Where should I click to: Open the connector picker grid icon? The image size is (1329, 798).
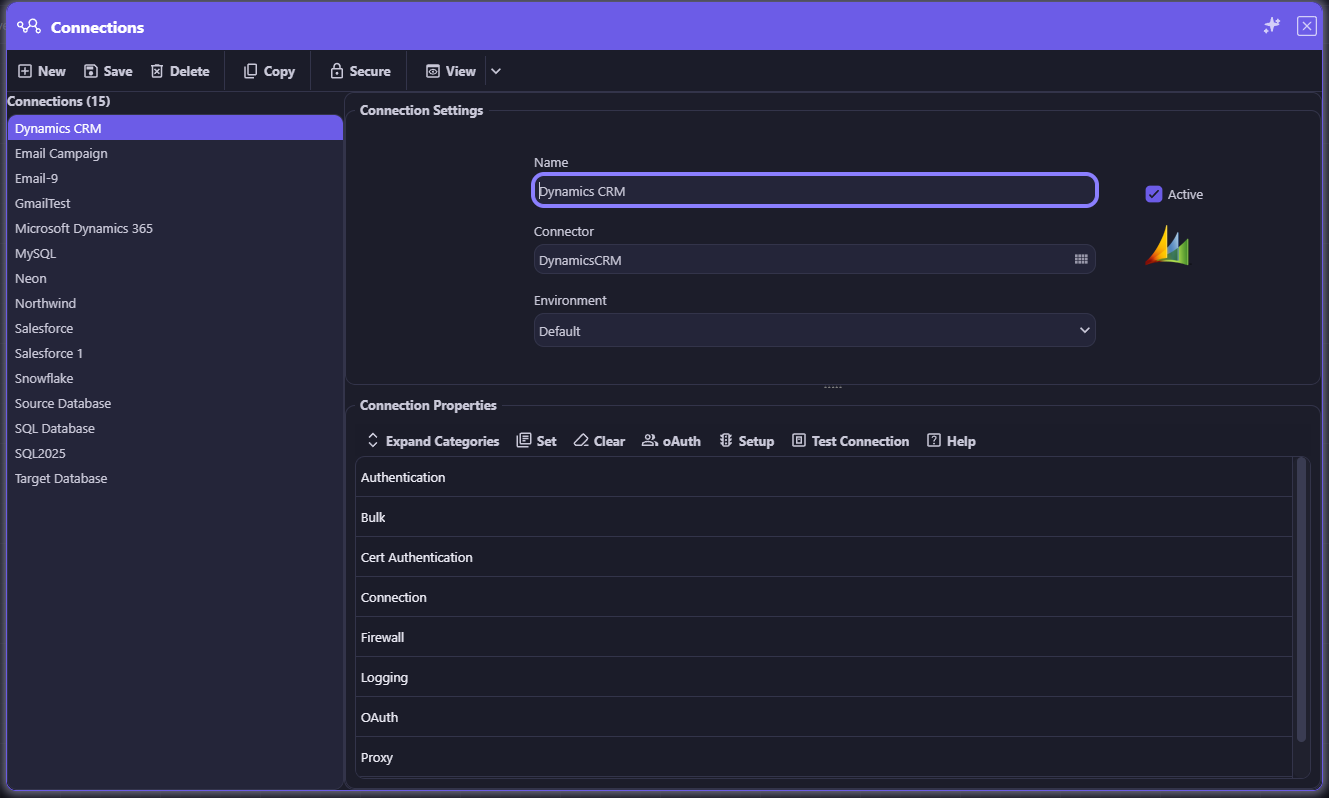pos(1081,259)
